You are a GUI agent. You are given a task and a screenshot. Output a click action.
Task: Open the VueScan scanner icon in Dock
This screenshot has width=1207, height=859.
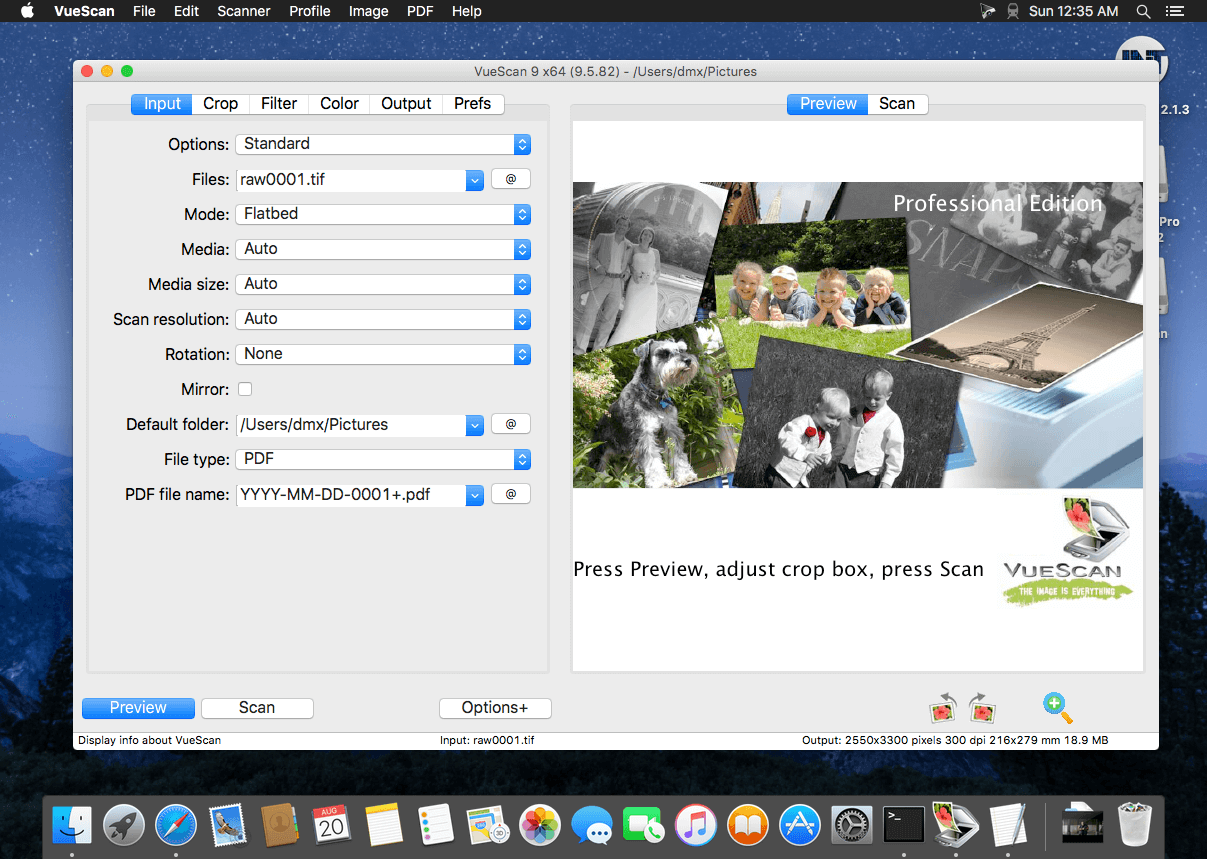tap(955, 825)
